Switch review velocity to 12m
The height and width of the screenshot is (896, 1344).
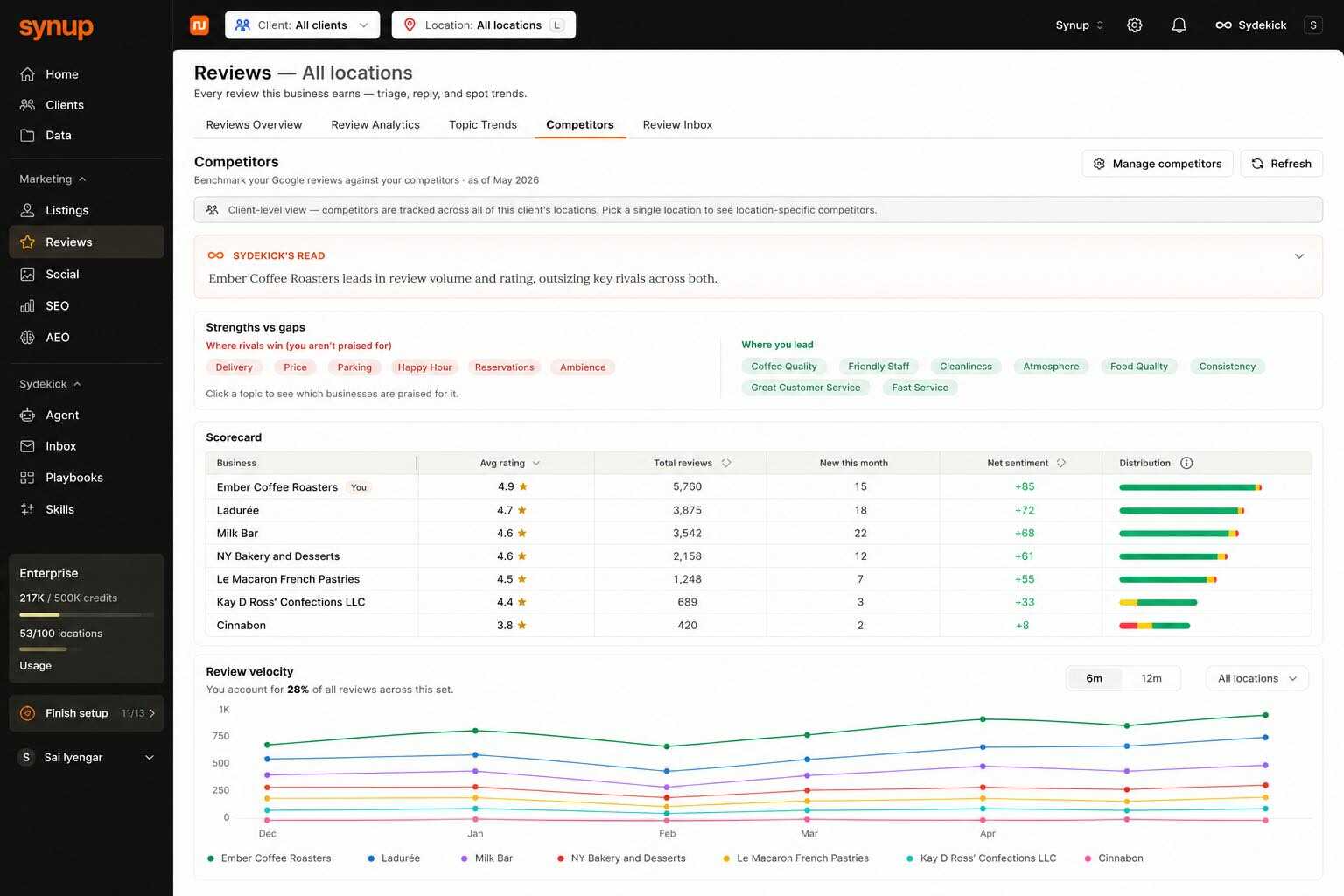pyautogui.click(x=1151, y=678)
